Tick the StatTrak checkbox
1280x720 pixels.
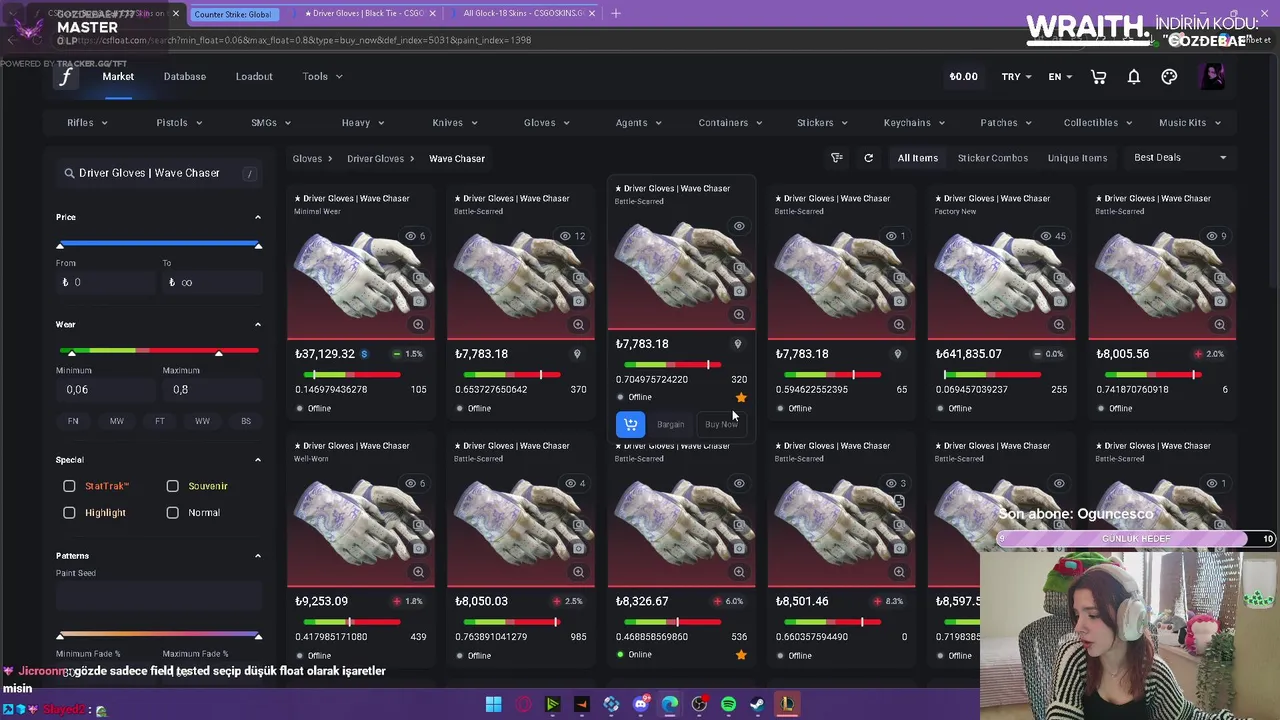click(69, 486)
